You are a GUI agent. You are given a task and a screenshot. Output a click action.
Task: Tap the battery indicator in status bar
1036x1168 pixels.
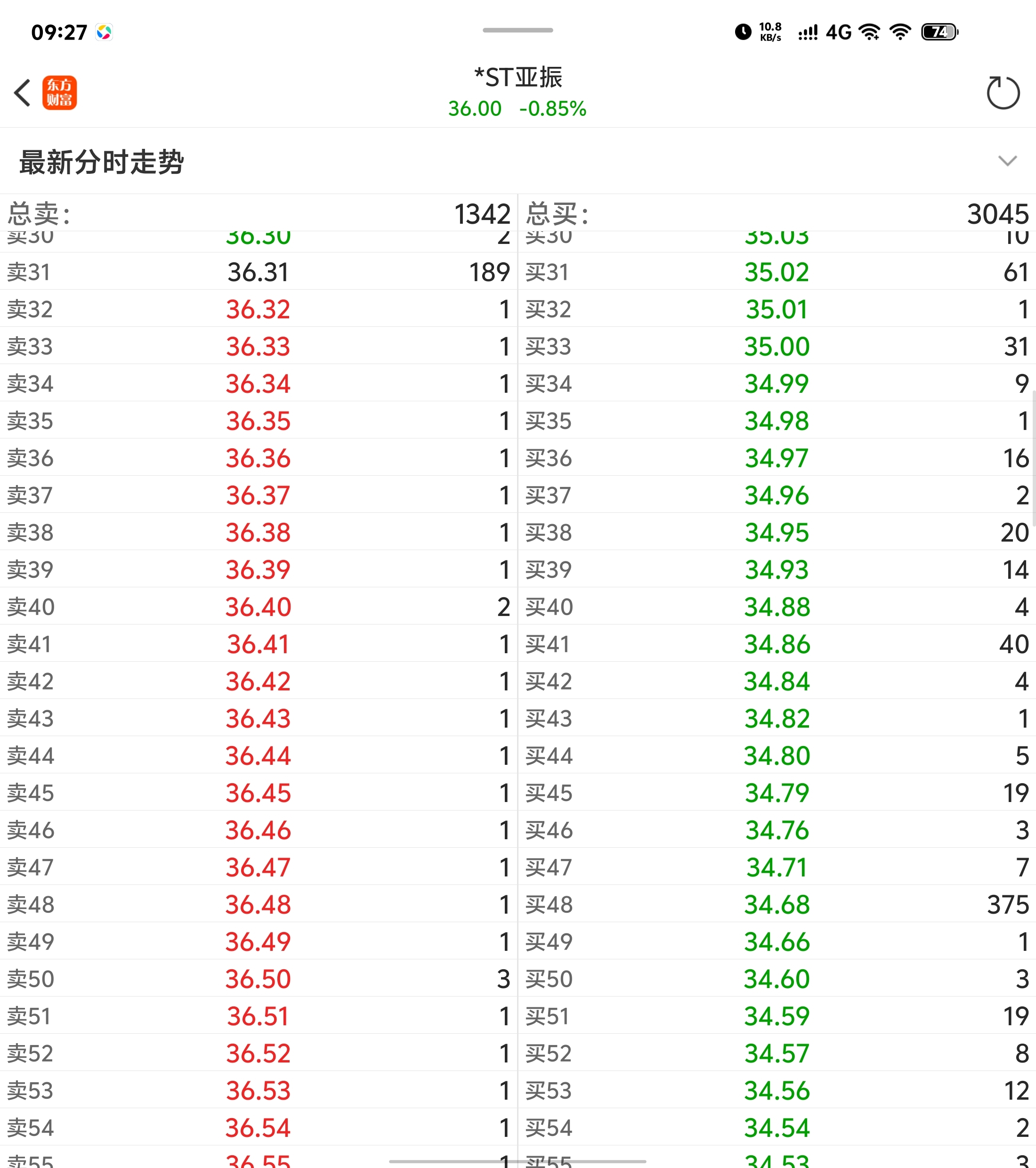click(x=939, y=32)
